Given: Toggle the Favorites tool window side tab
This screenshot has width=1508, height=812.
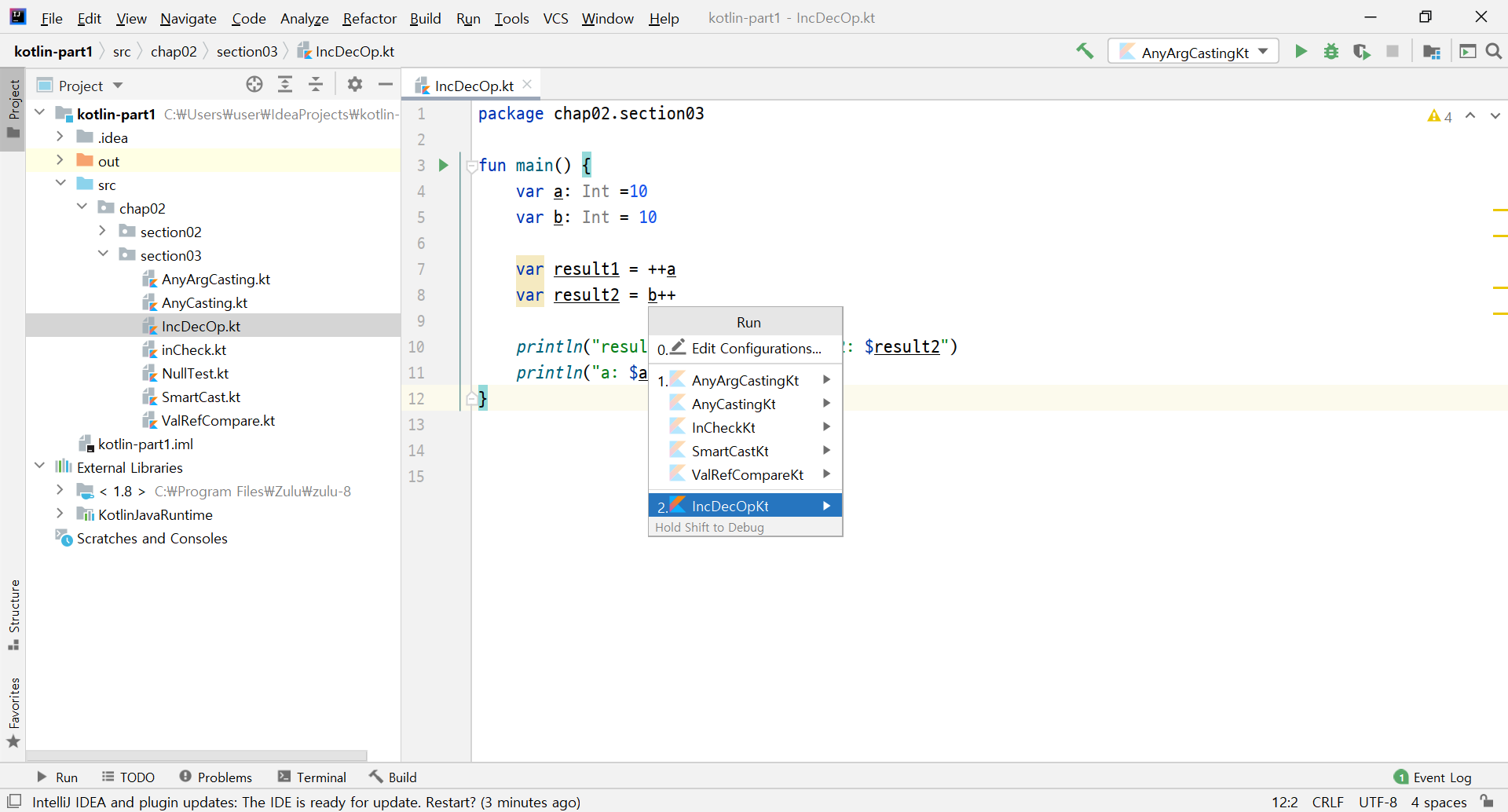Looking at the screenshot, I should [x=13, y=712].
